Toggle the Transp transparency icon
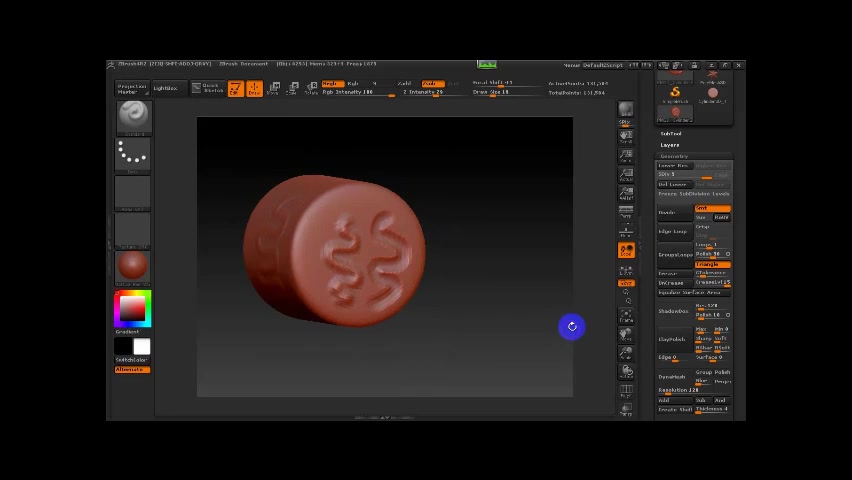 click(x=626, y=409)
